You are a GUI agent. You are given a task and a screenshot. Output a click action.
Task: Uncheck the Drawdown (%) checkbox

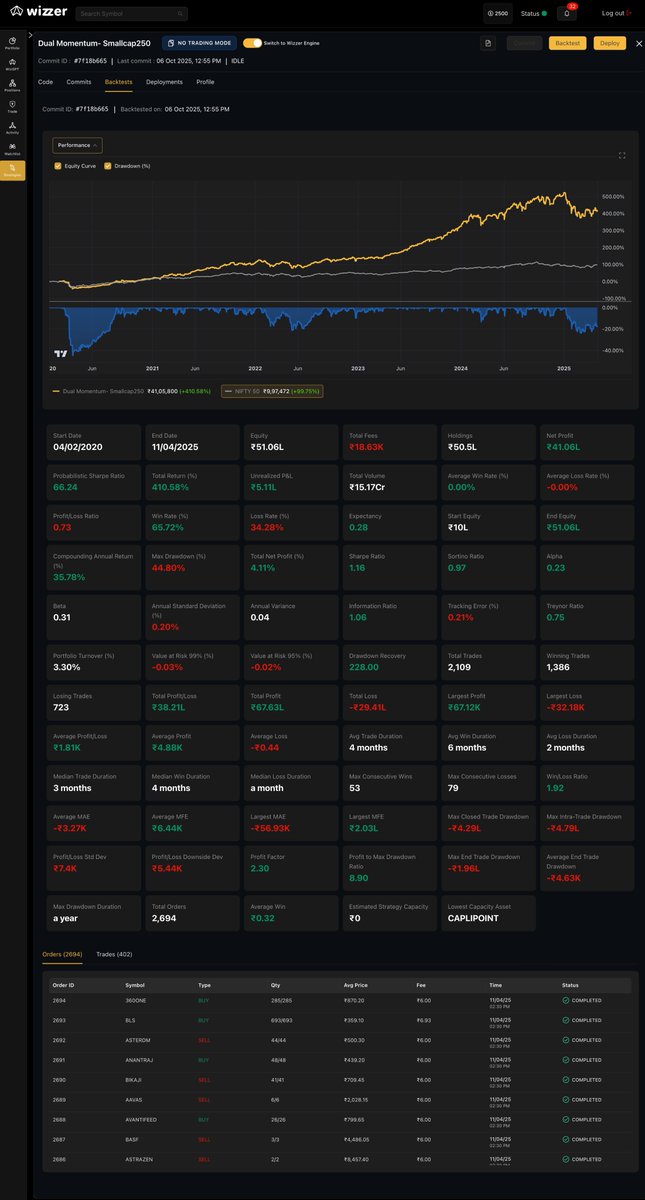109,165
